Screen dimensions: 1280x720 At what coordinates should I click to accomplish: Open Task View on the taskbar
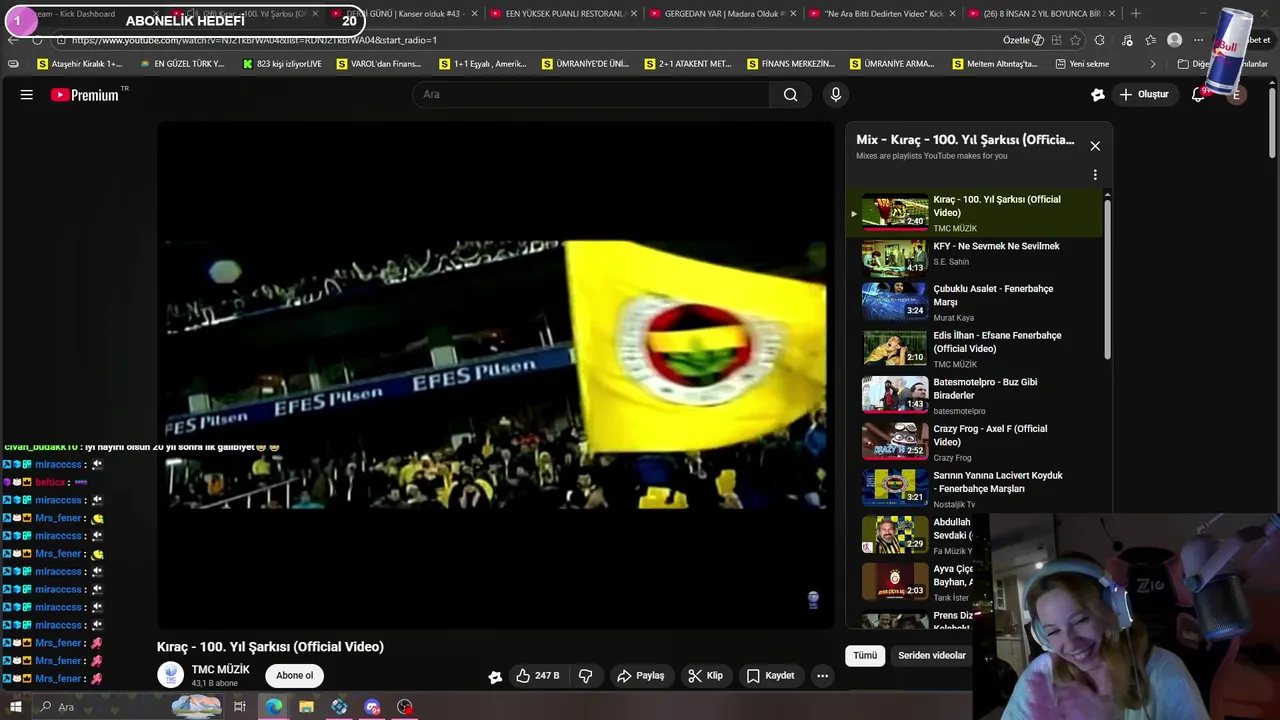(240, 707)
